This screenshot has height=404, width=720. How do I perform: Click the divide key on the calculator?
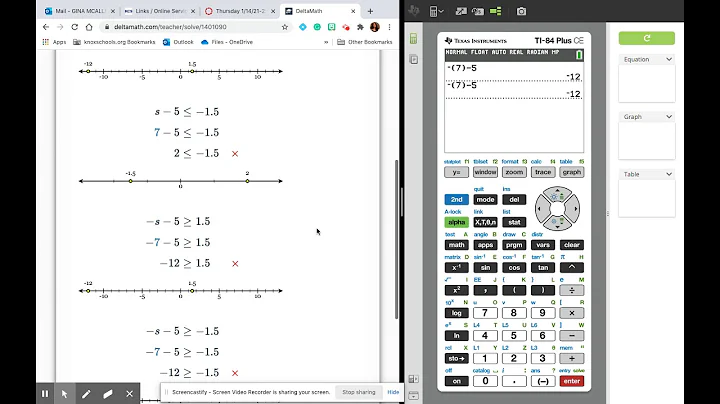pyautogui.click(x=572, y=290)
